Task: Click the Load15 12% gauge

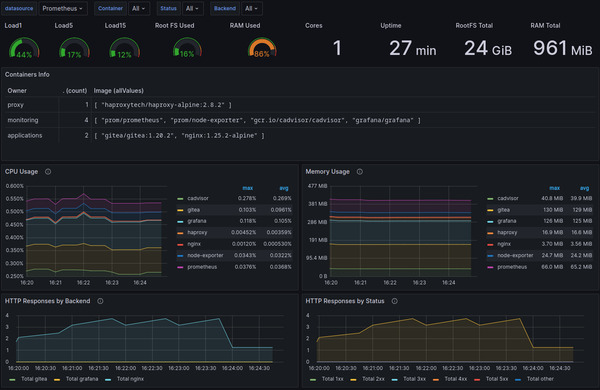Action: (124, 48)
